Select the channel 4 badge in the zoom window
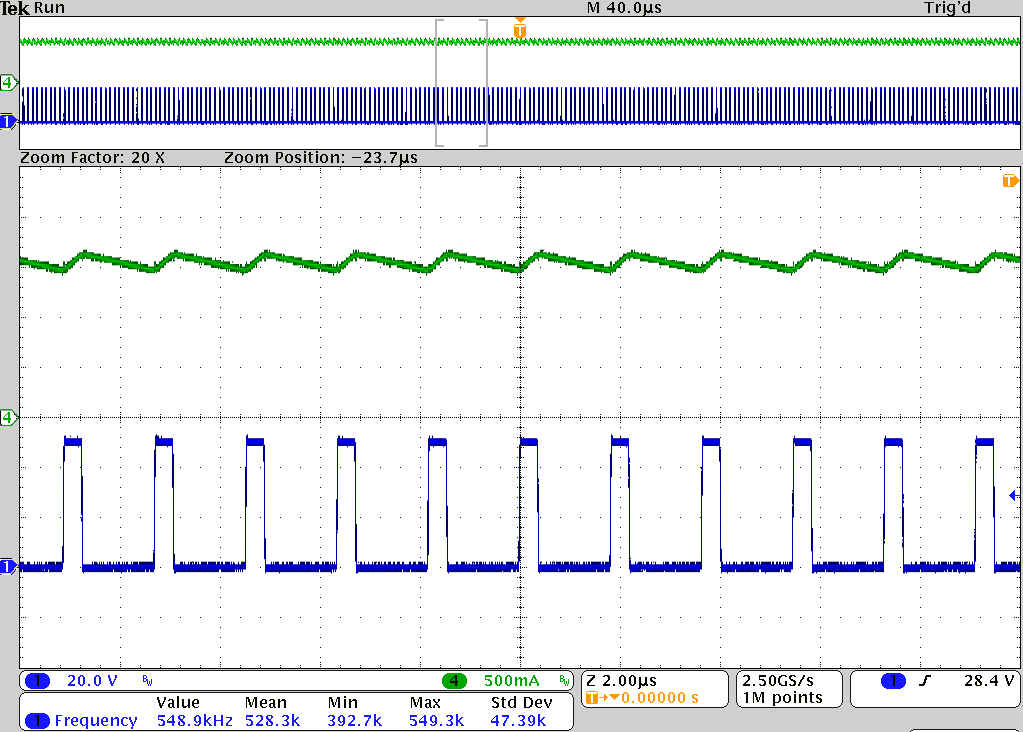The width and height of the screenshot is (1023, 732). click(x=8, y=419)
